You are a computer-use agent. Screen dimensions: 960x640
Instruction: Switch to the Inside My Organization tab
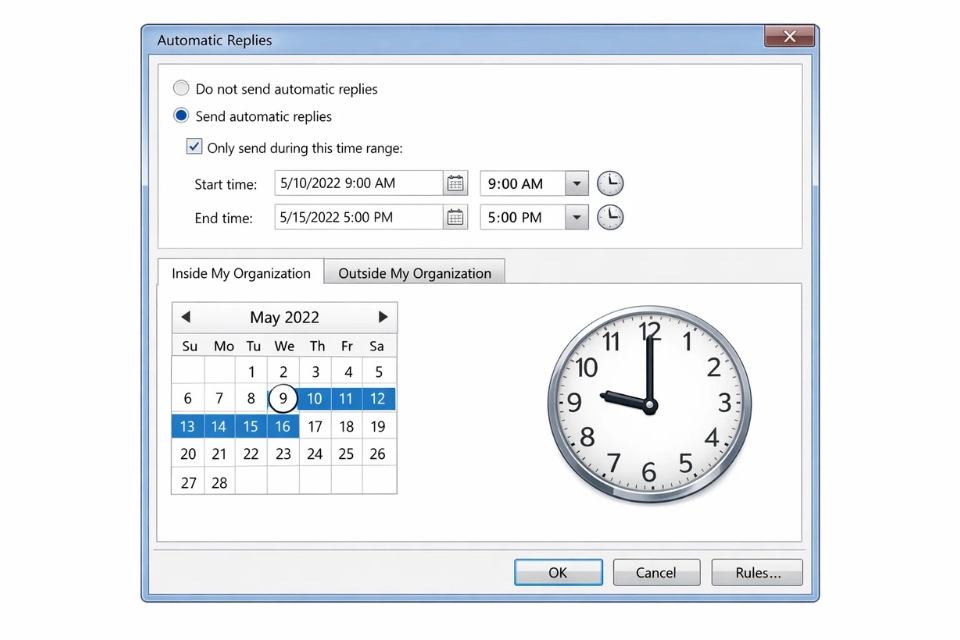coord(240,272)
